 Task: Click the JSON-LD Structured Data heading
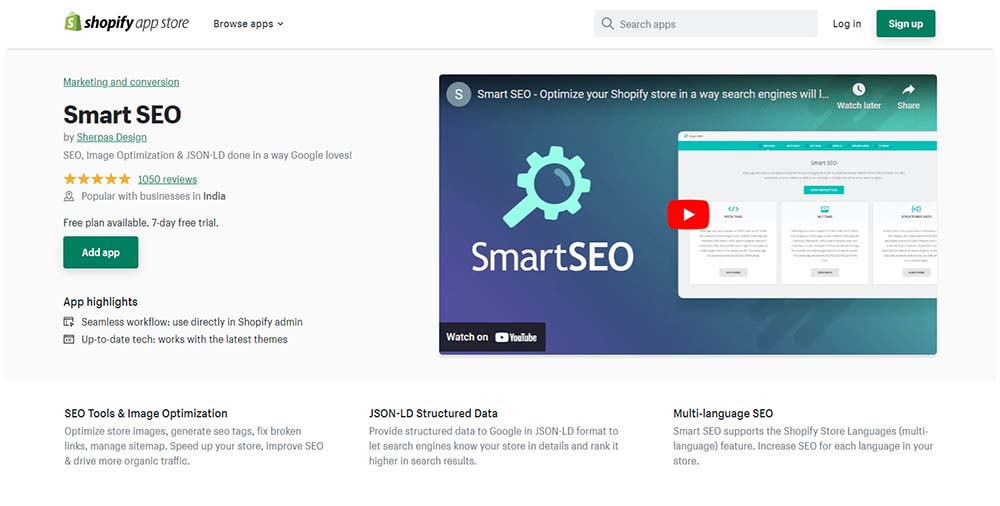point(433,413)
